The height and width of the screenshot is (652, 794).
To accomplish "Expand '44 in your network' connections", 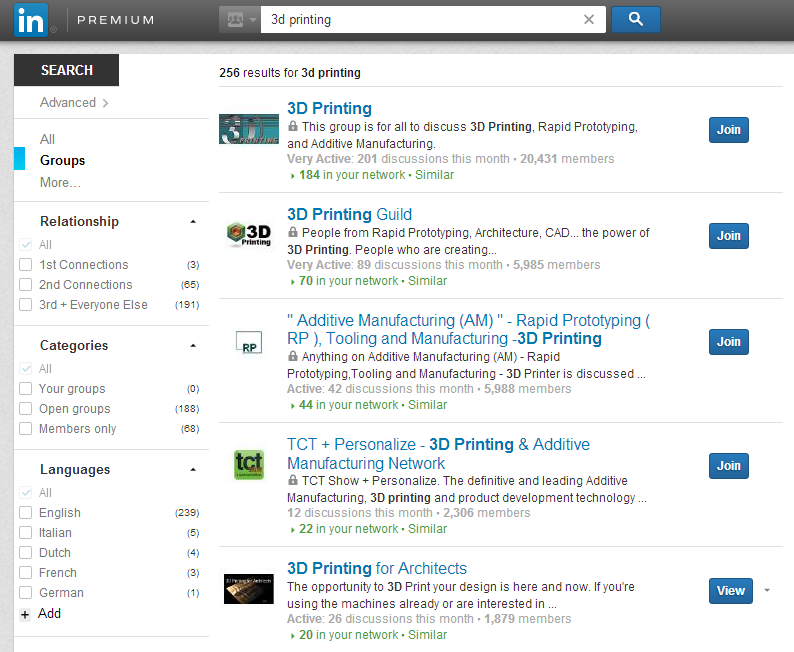I will [x=344, y=405].
